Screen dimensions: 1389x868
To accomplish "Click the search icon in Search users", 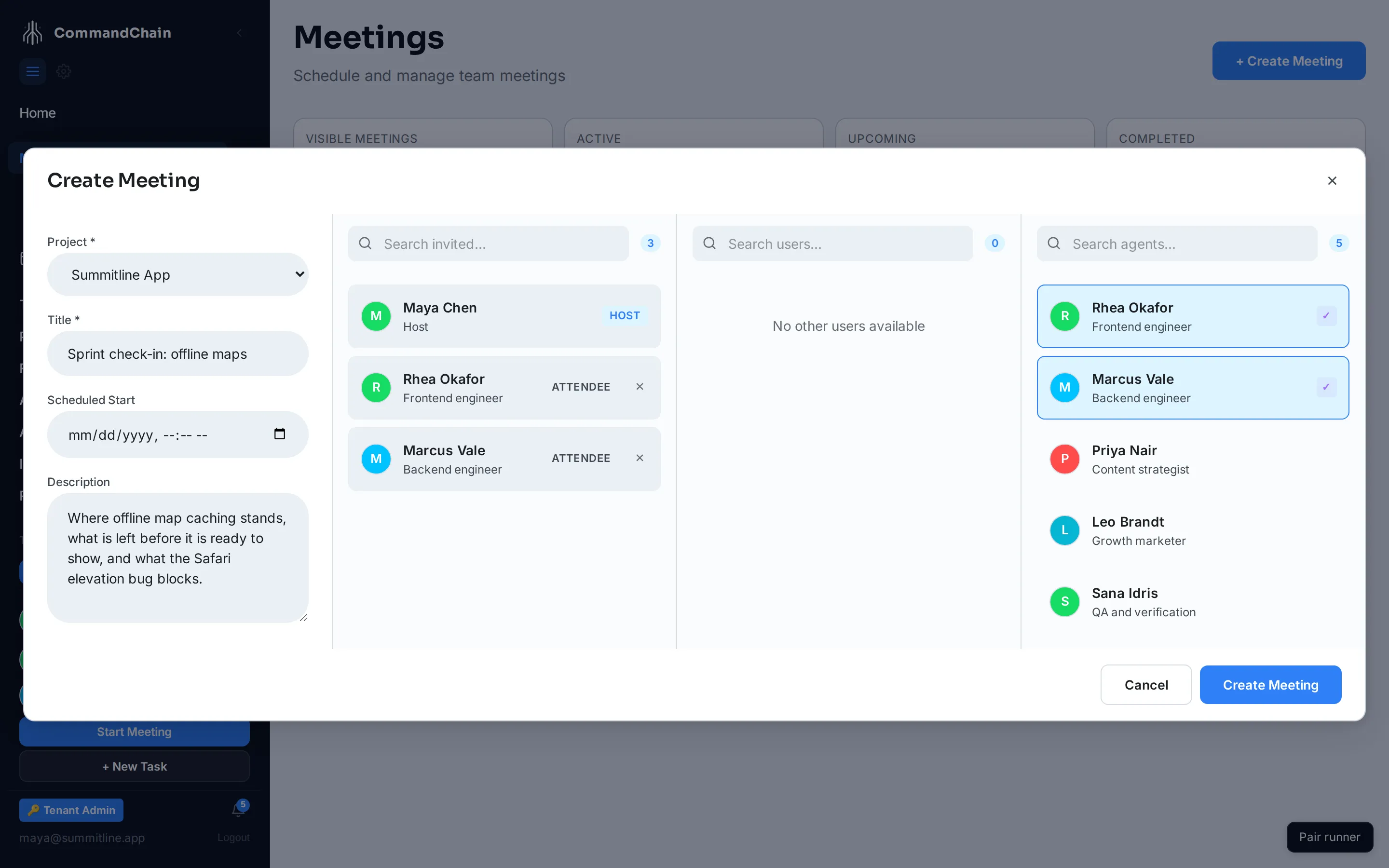I will (x=709, y=244).
